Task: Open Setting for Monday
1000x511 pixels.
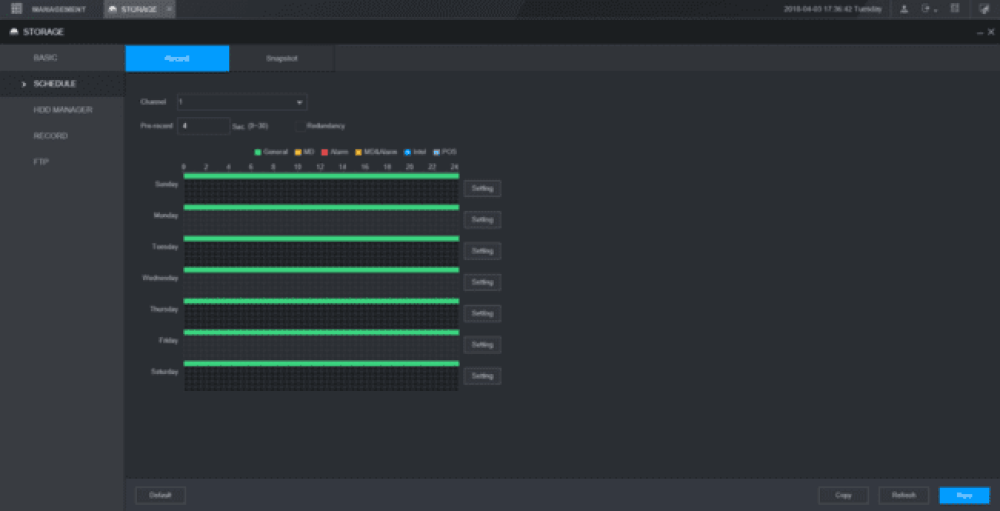Action: [x=482, y=219]
